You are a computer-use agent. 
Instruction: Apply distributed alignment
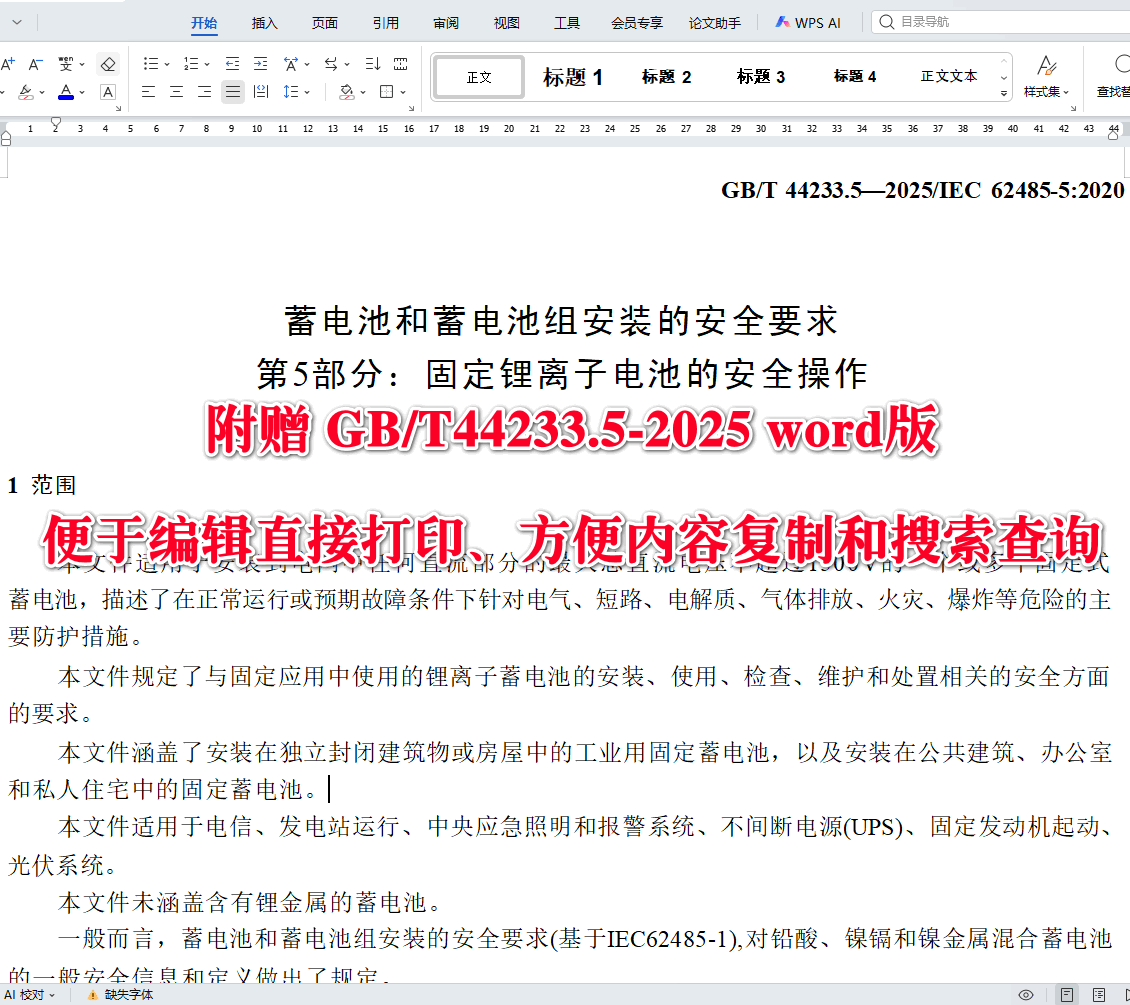261,91
